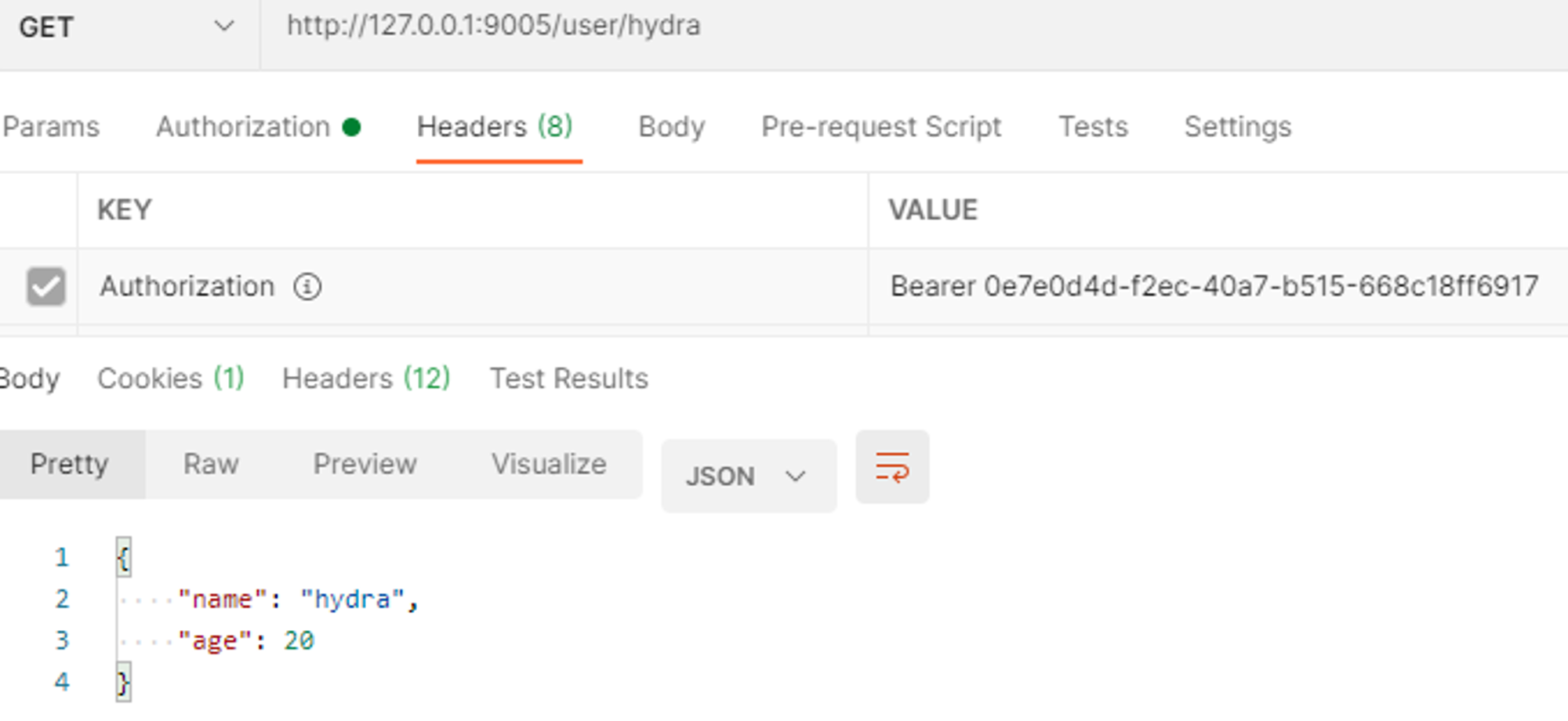The width and height of the screenshot is (1568, 721).
Task: Click the request URL input field
Action: click(x=913, y=27)
